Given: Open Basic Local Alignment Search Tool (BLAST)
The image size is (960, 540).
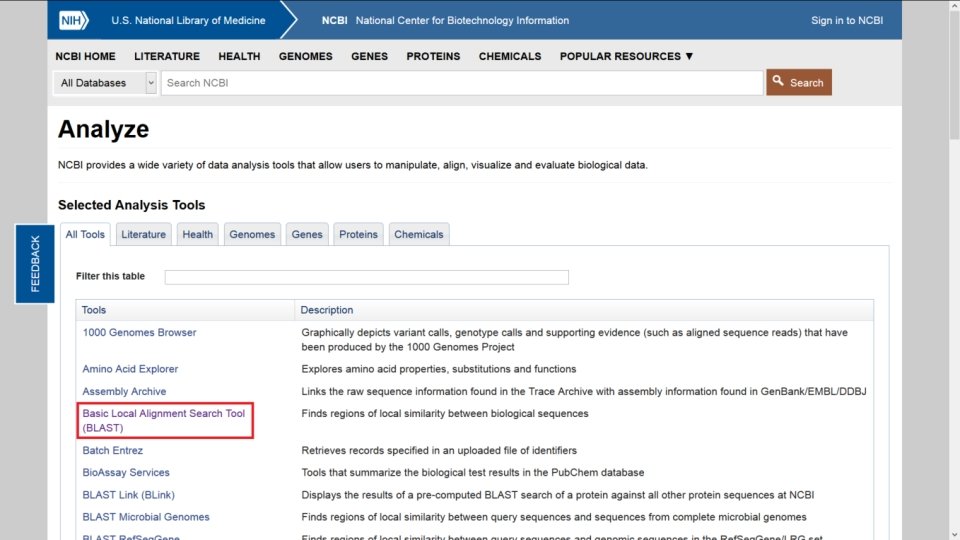Looking at the screenshot, I should coord(163,421).
